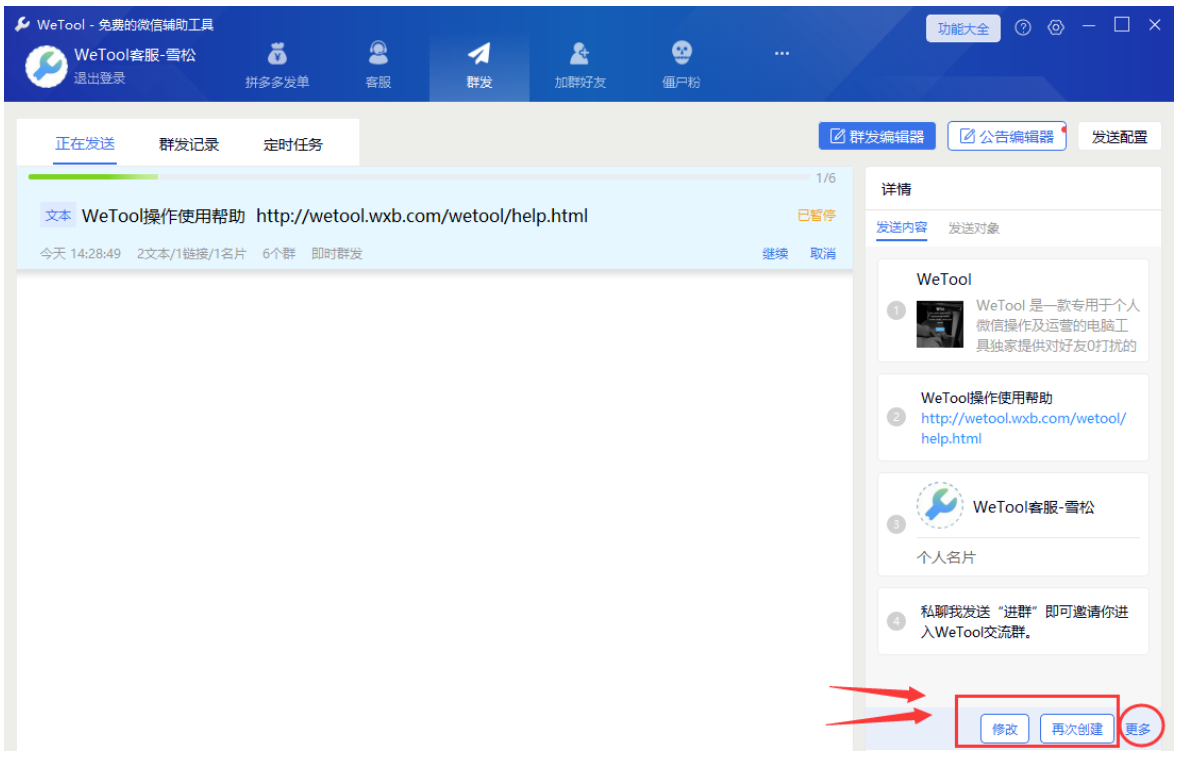Open the 更多 options
Viewport: 1203px width, 782px height.
coord(1138,729)
